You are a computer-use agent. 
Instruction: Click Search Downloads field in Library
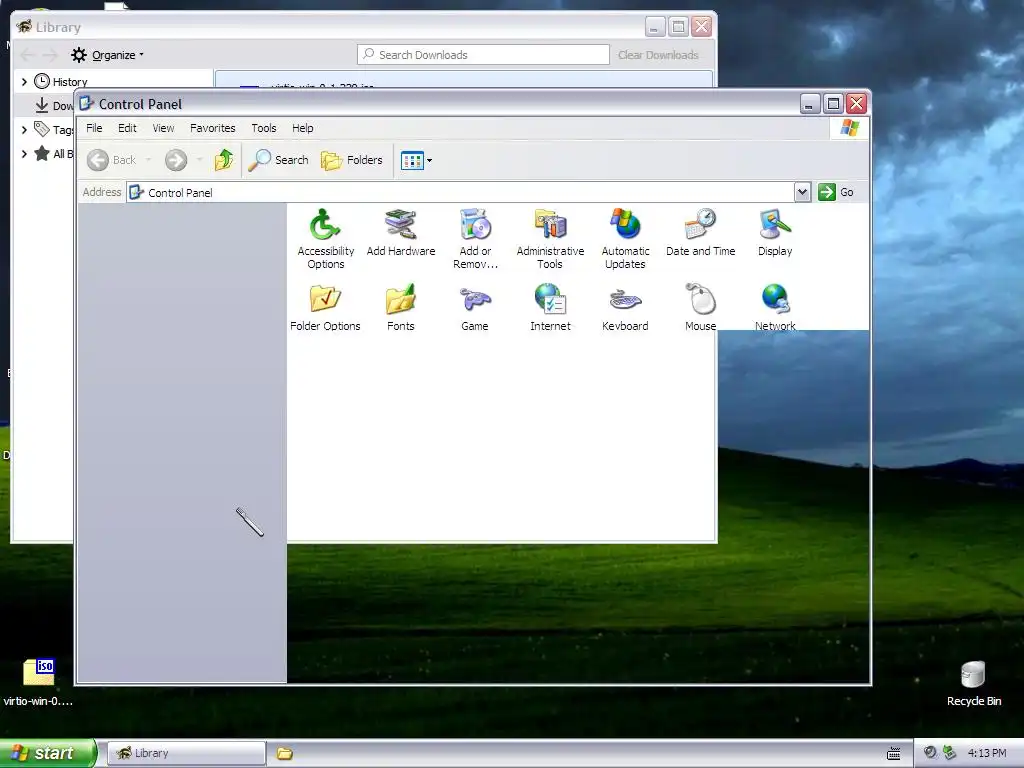tap(483, 55)
